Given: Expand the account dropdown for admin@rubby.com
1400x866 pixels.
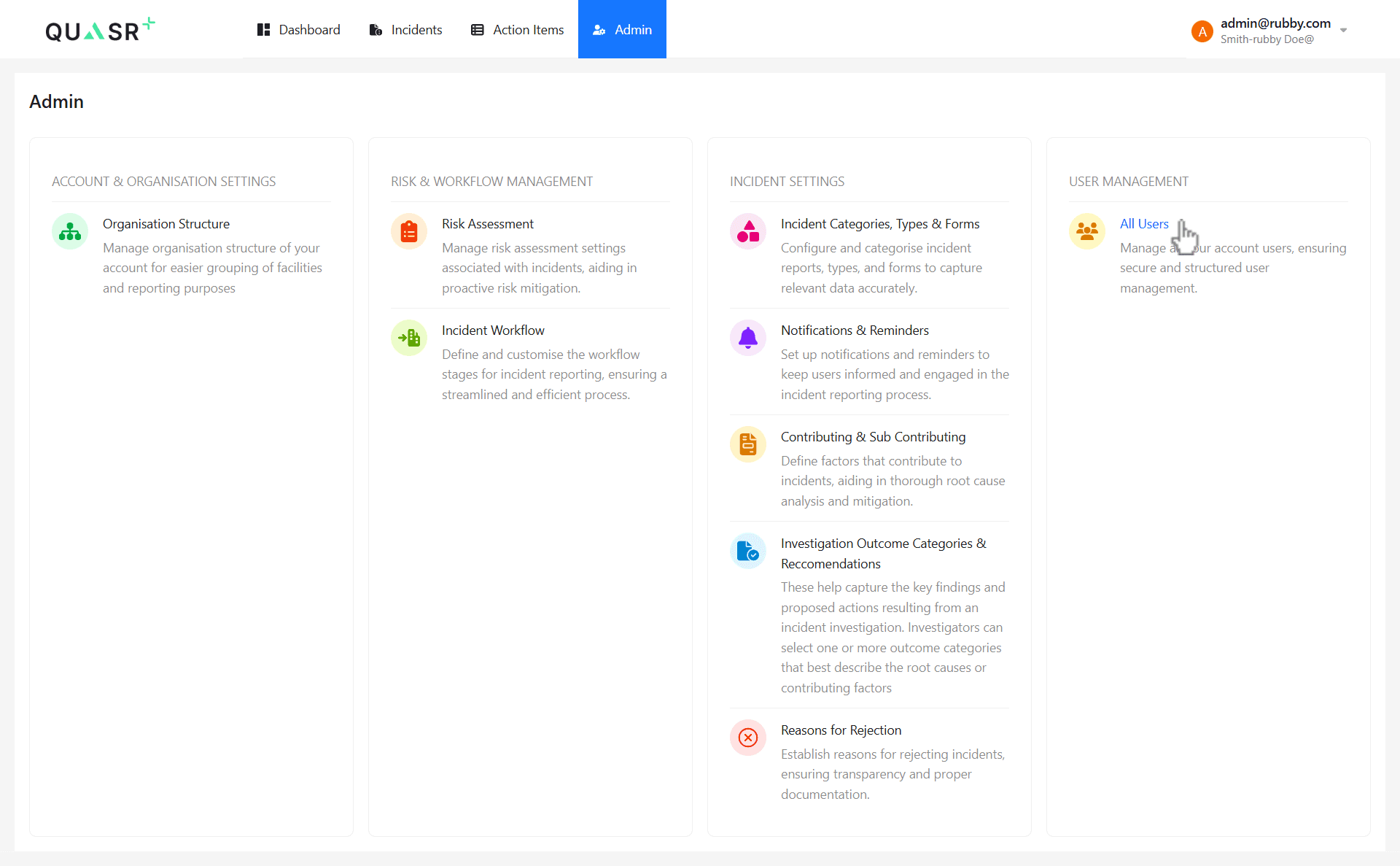Looking at the screenshot, I should click(x=1344, y=31).
